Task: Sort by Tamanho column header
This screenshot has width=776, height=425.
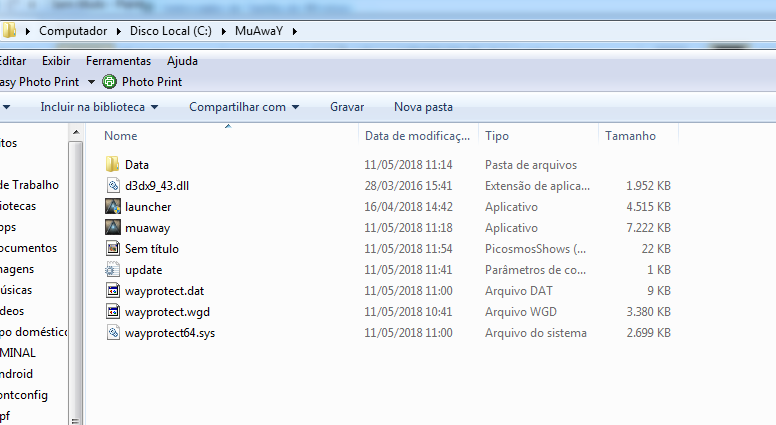Action: pos(630,136)
